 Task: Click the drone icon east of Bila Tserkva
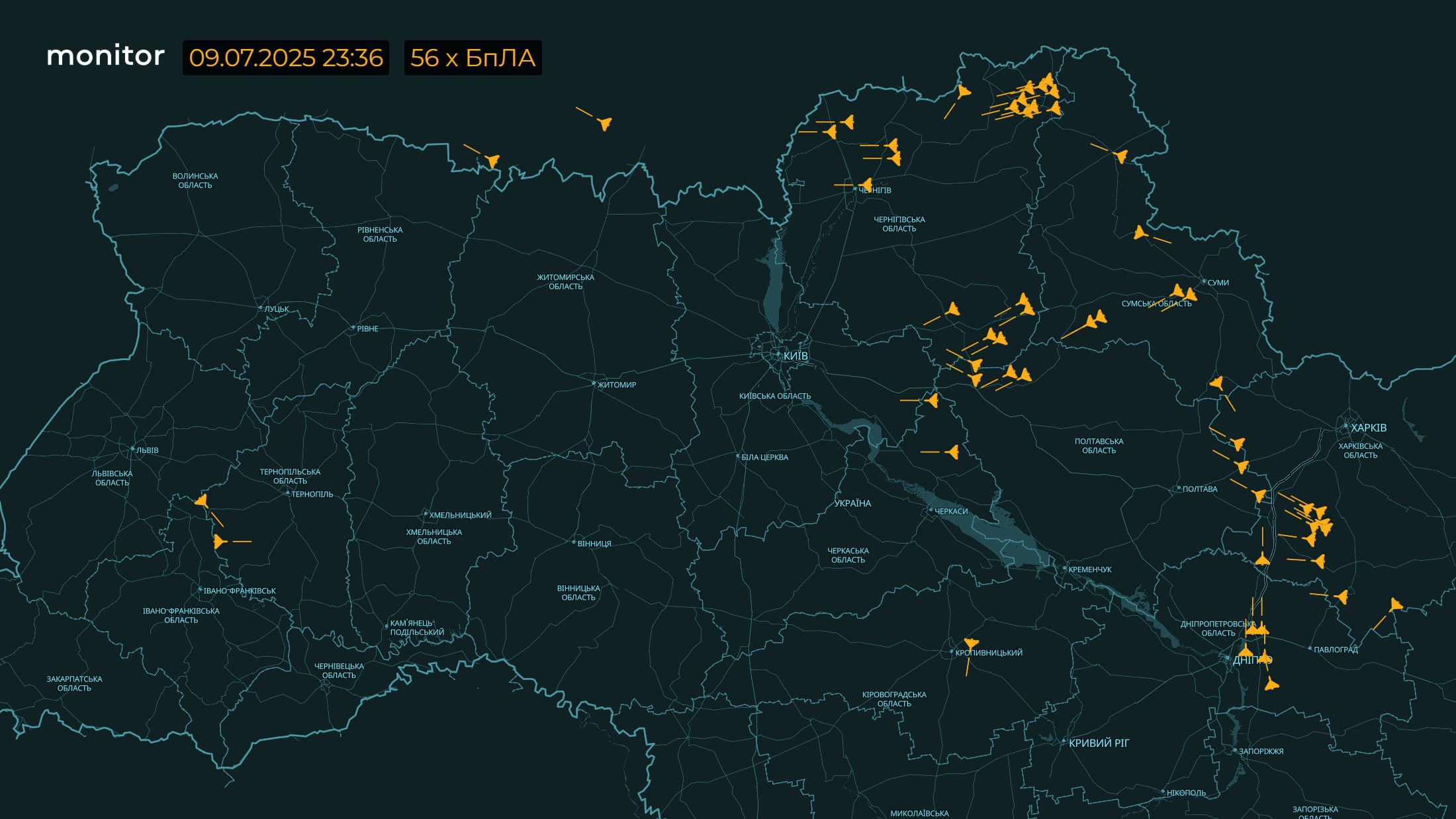(x=952, y=452)
